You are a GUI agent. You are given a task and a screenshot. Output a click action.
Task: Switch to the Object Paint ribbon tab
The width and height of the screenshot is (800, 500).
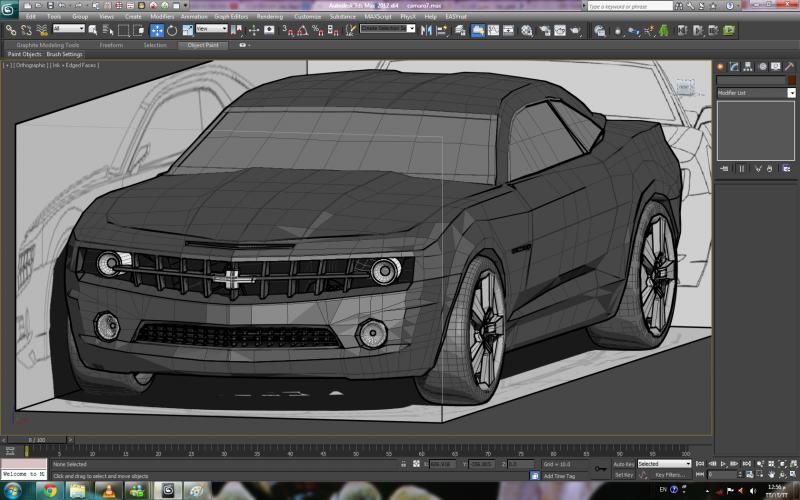pos(200,45)
